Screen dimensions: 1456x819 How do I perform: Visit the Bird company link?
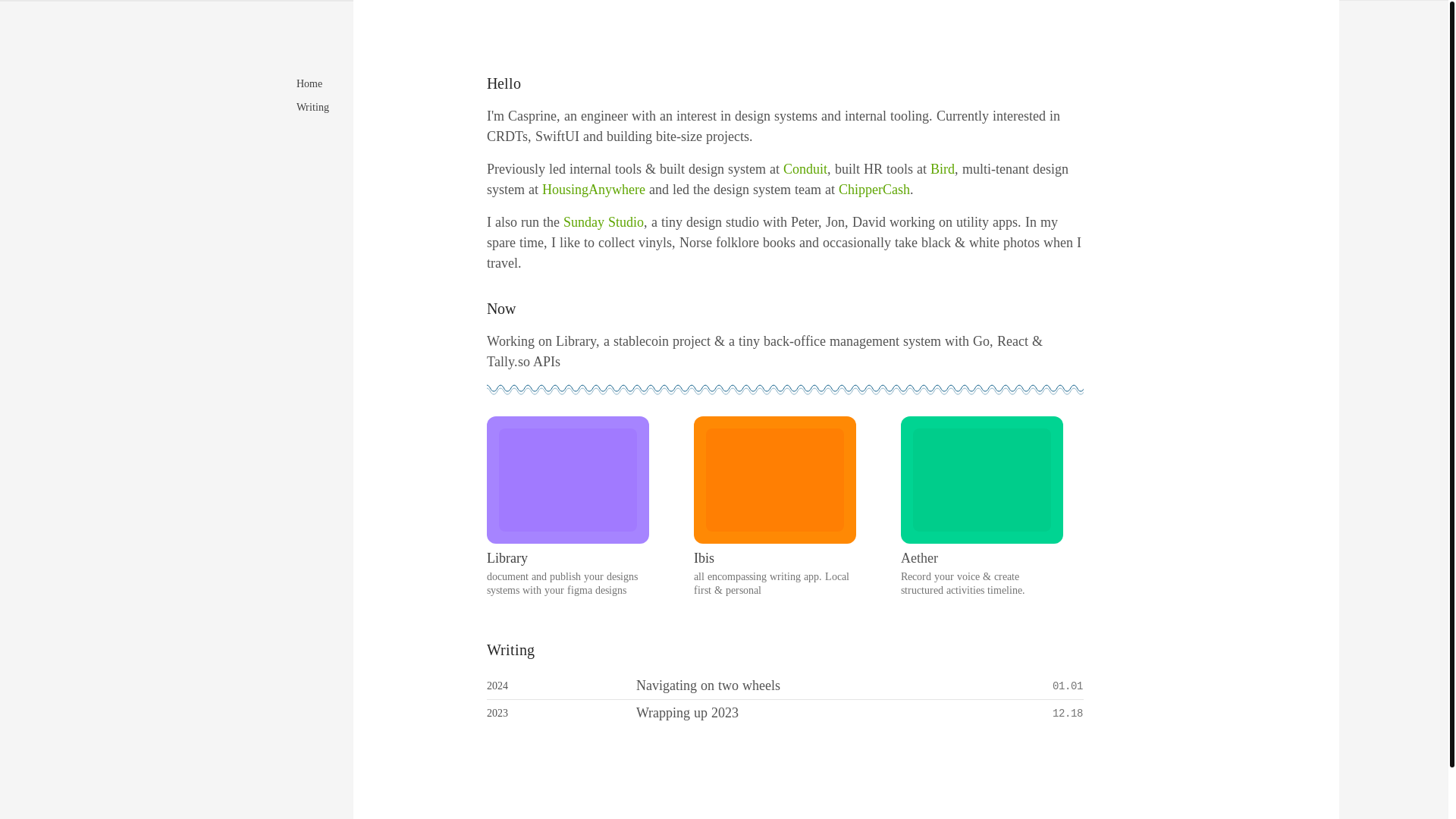click(942, 169)
